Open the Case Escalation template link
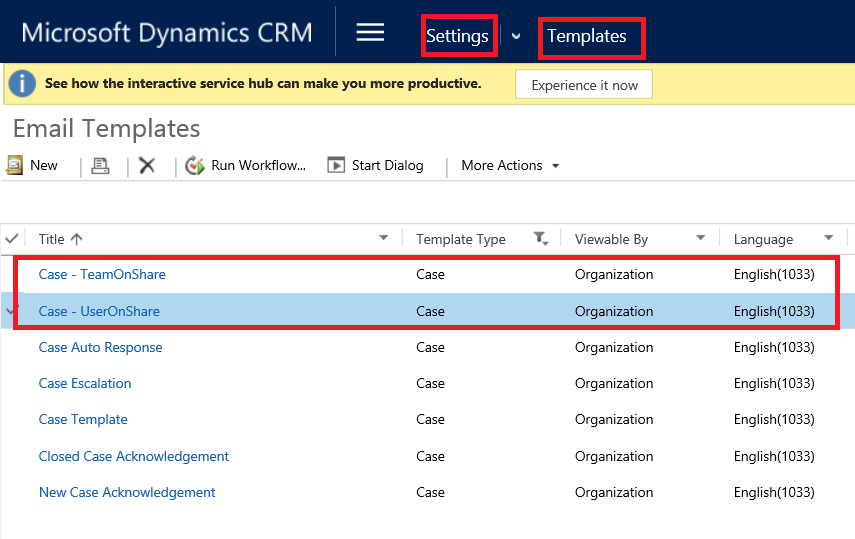This screenshot has height=539, width=855. [85, 383]
